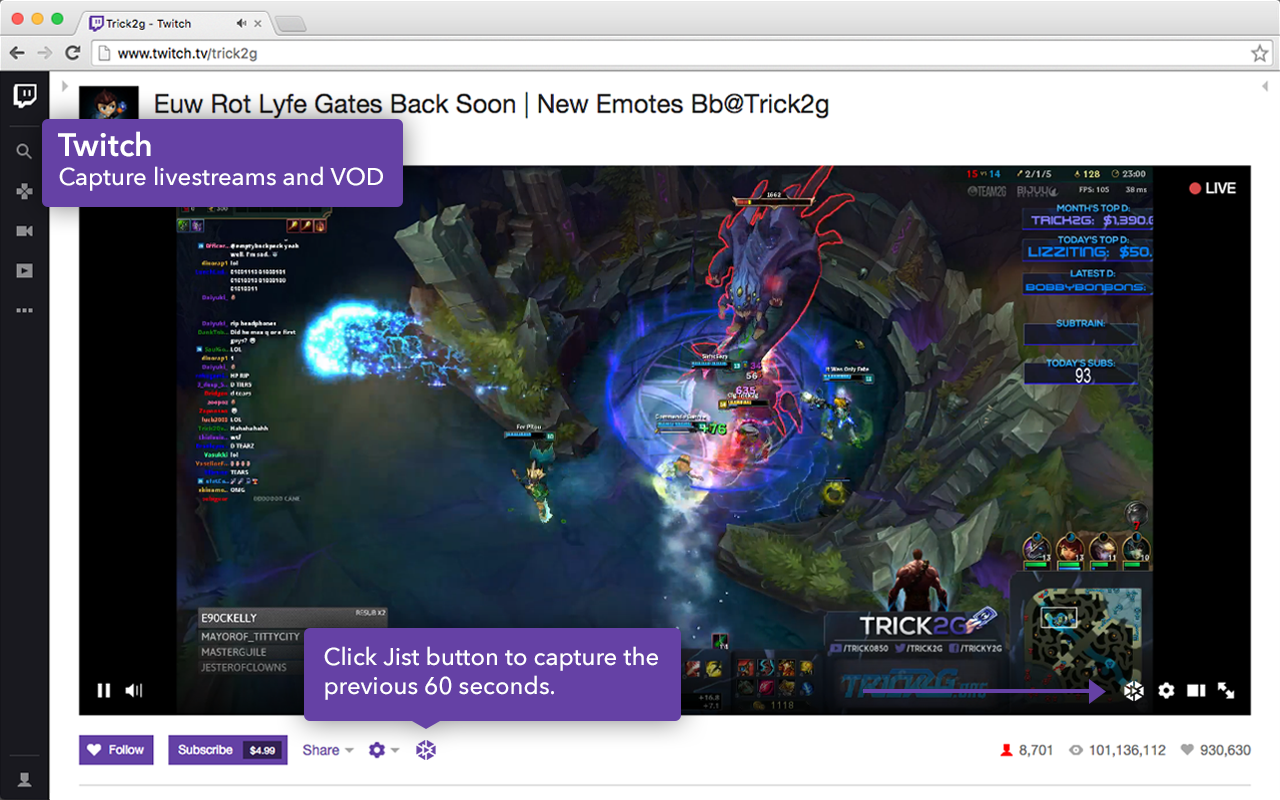Open videos via the play sidebar icon

(24, 270)
